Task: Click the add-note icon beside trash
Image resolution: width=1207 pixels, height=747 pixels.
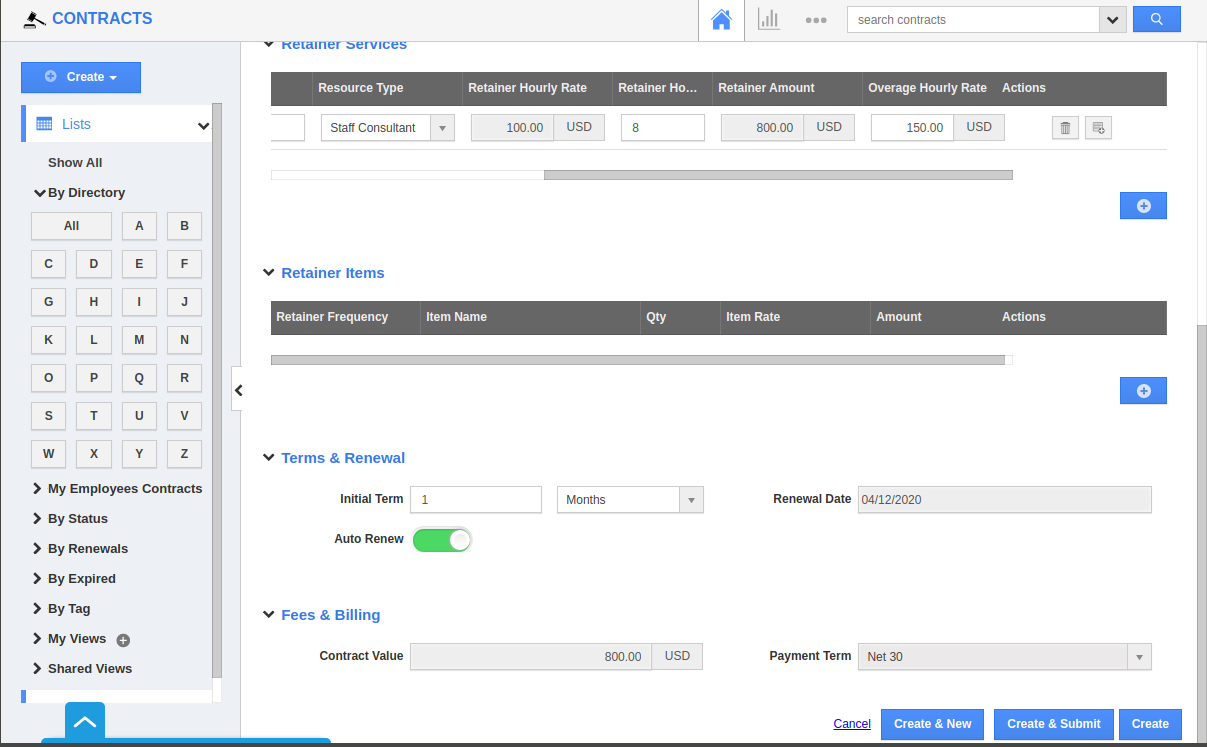Action: click(1098, 128)
